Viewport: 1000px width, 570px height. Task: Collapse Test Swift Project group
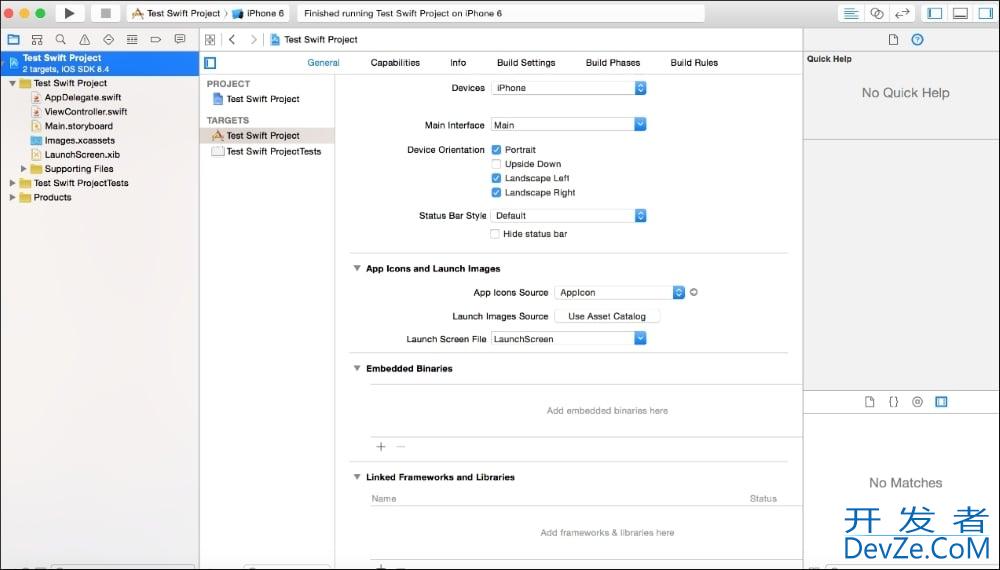(12, 84)
